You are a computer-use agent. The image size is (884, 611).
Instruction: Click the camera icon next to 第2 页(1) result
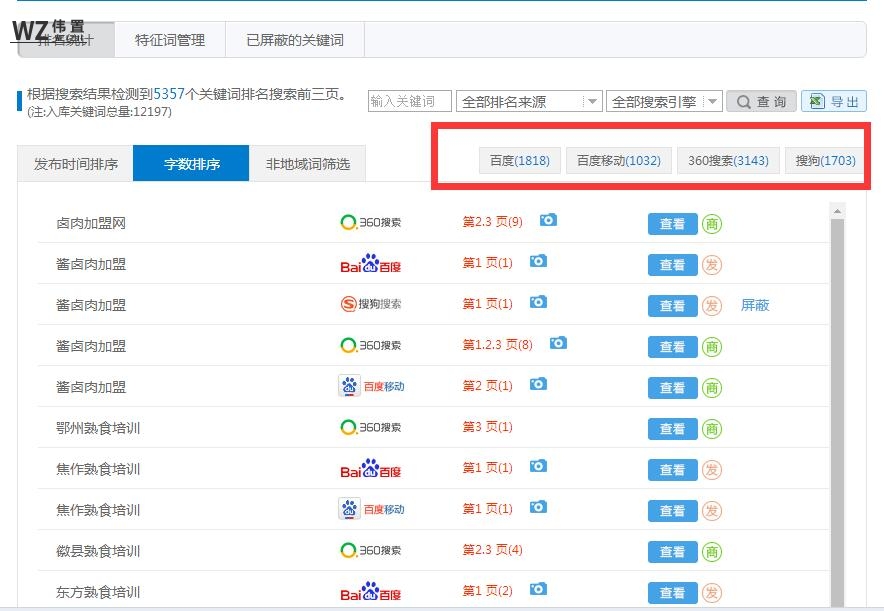[x=538, y=385]
